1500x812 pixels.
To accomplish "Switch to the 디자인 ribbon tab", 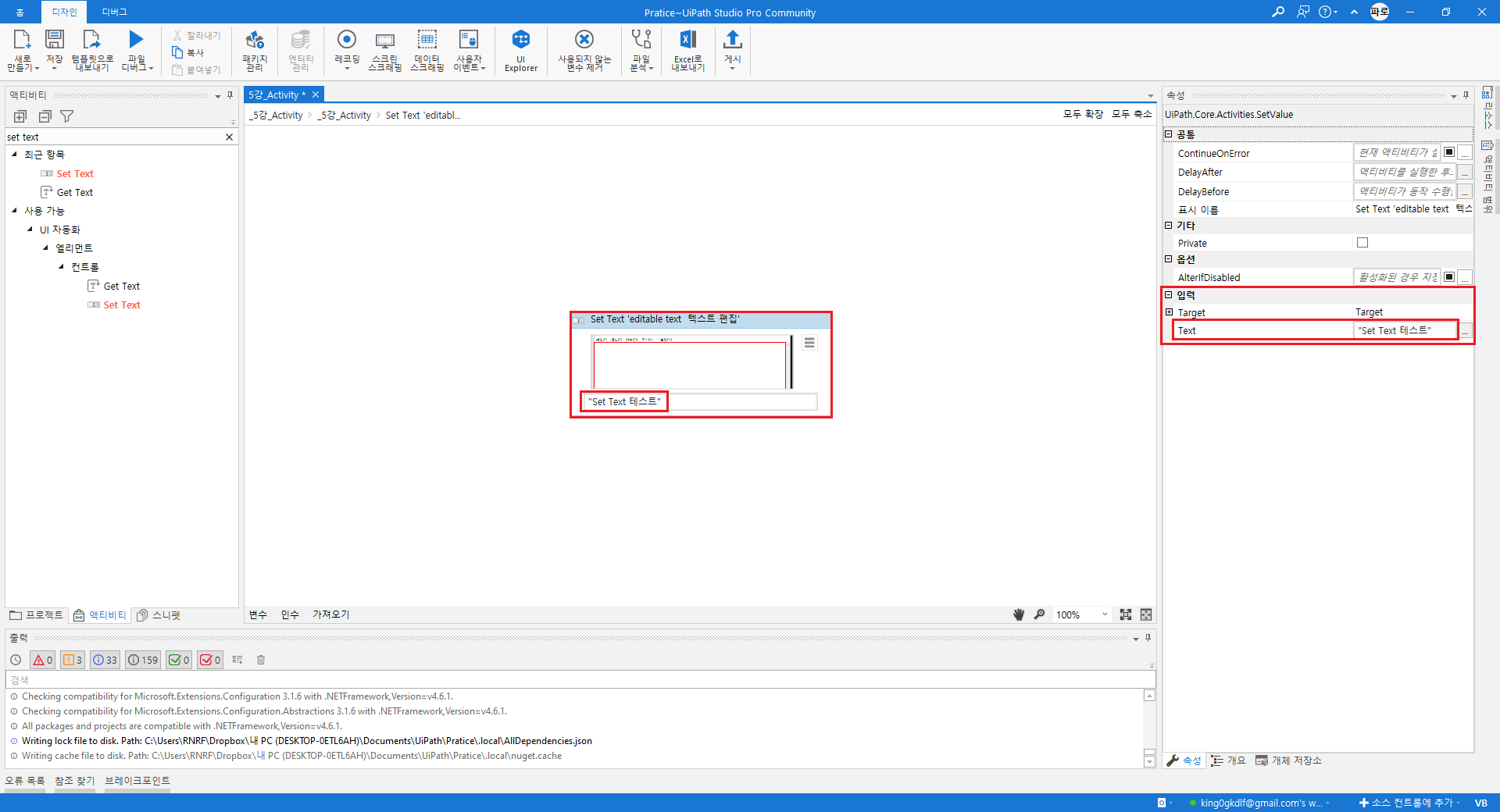I will tap(64, 12).
